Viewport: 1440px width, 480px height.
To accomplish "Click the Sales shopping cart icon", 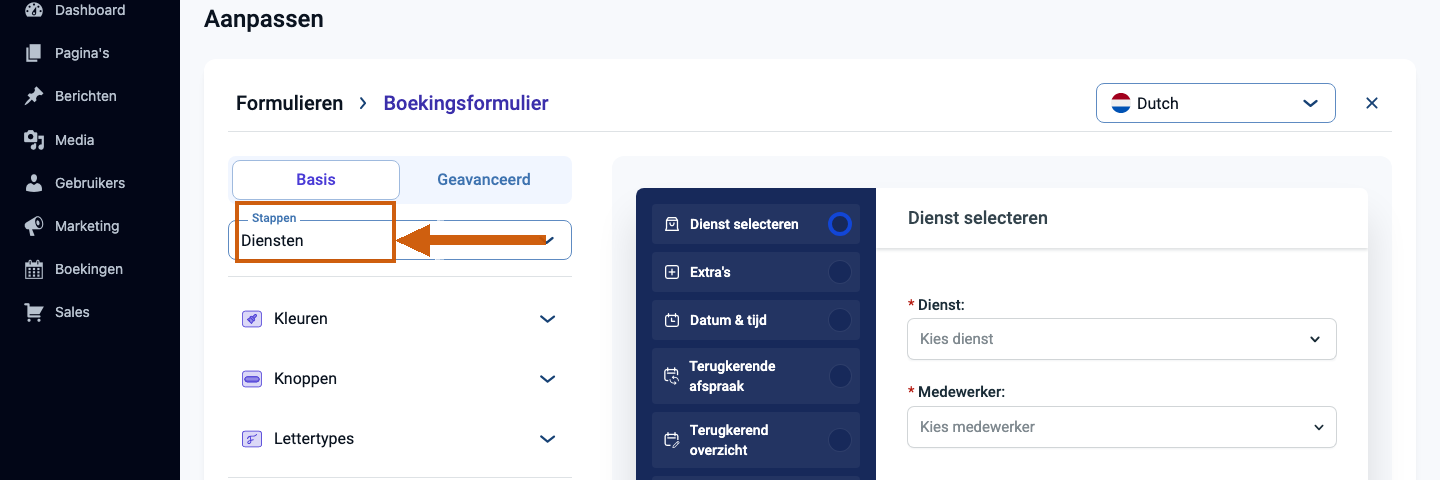I will [34, 312].
